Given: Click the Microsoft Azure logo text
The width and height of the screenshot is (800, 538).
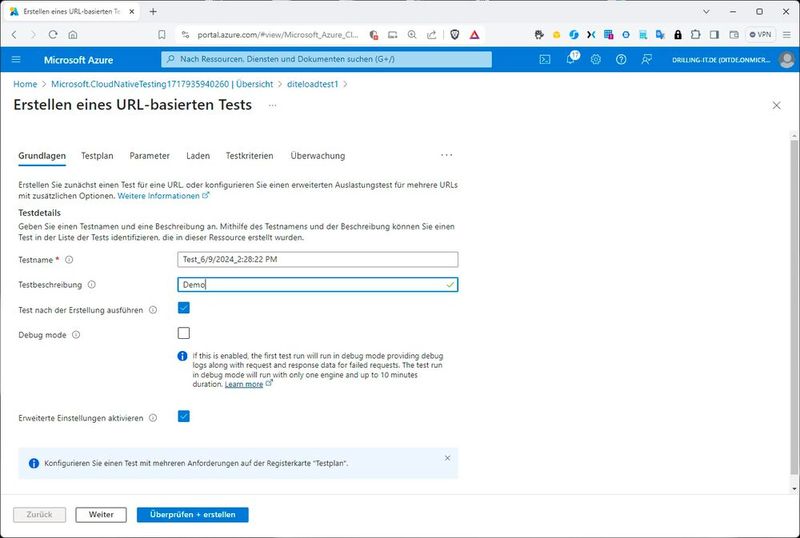Looking at the screenshot, I should click(78, 60).
